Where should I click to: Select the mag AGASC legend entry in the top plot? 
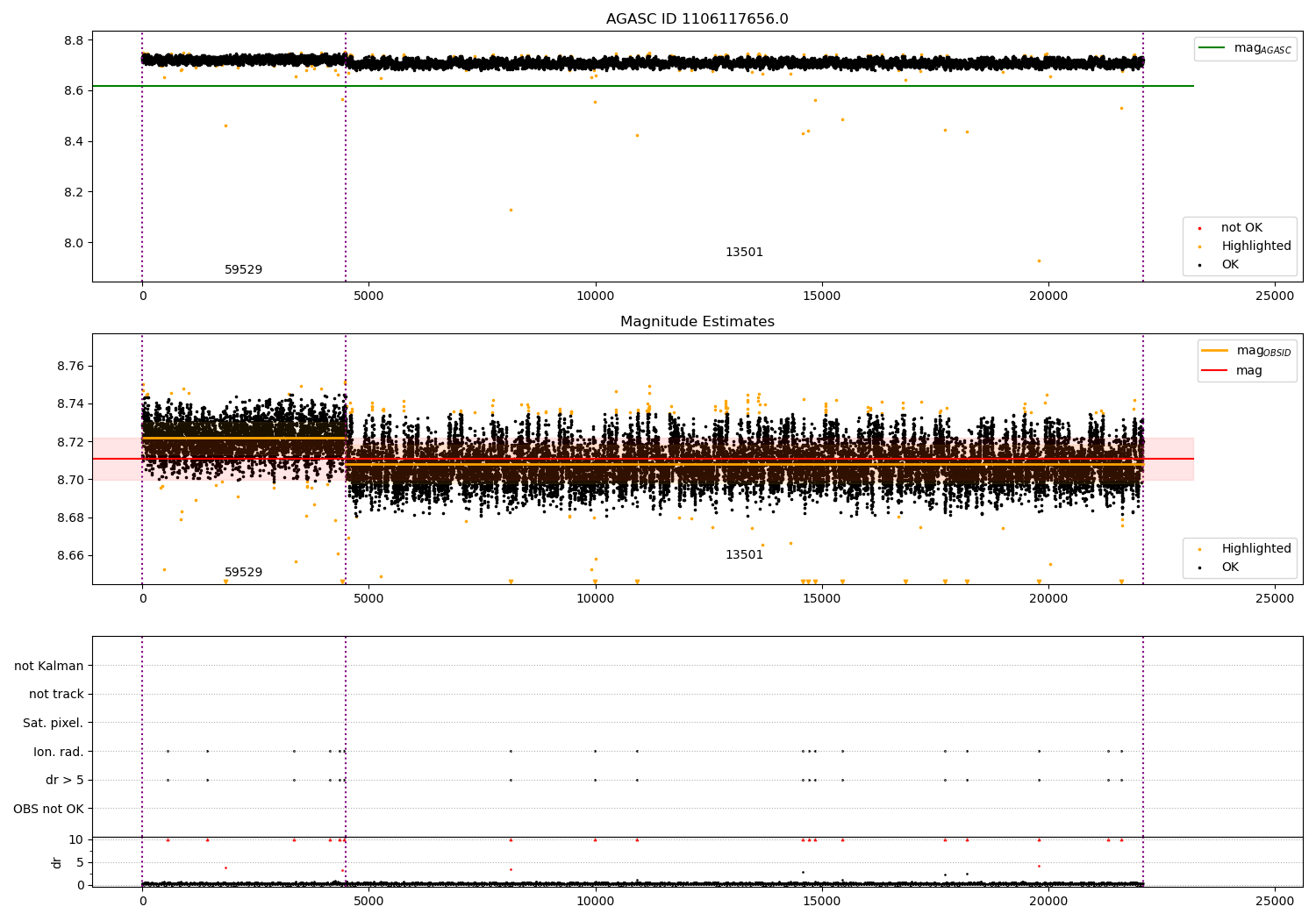click(1245, 48)
